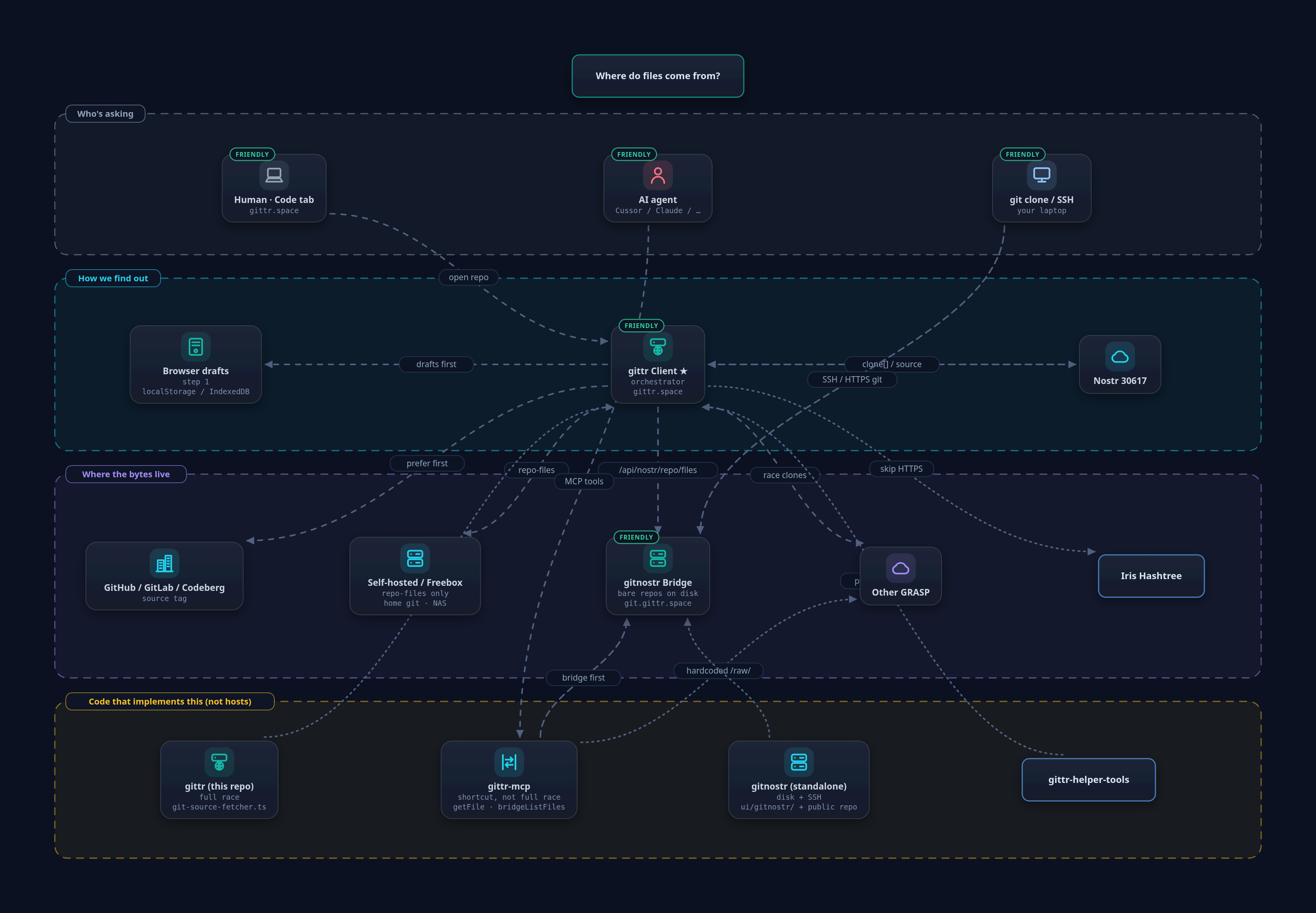Click the '/api/nostr/repo/files' edge label
The width and height of the screenshot is (1316, 913).
[658, 470]
